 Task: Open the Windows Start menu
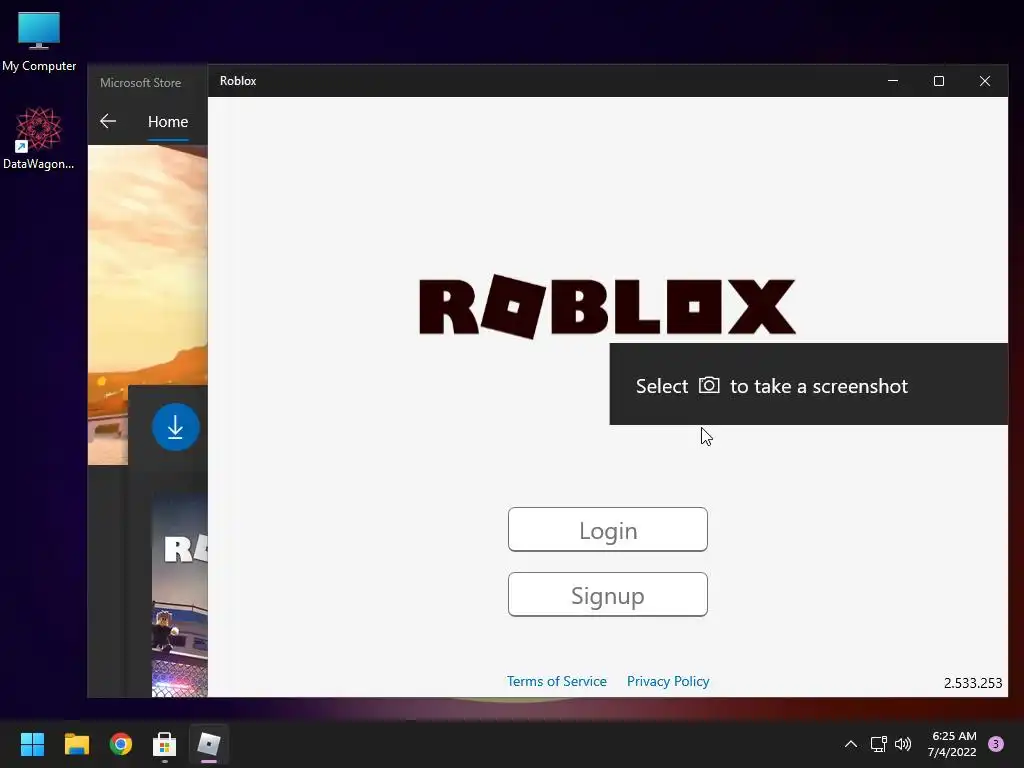coord(32,744)
